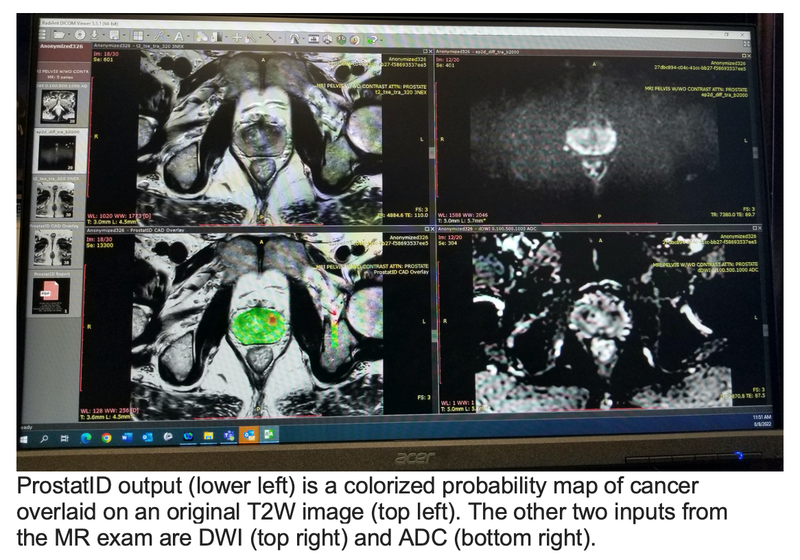Expand the layout grid dropdown arrow
The image size is (800, 560).
click(x=148, y=36)
